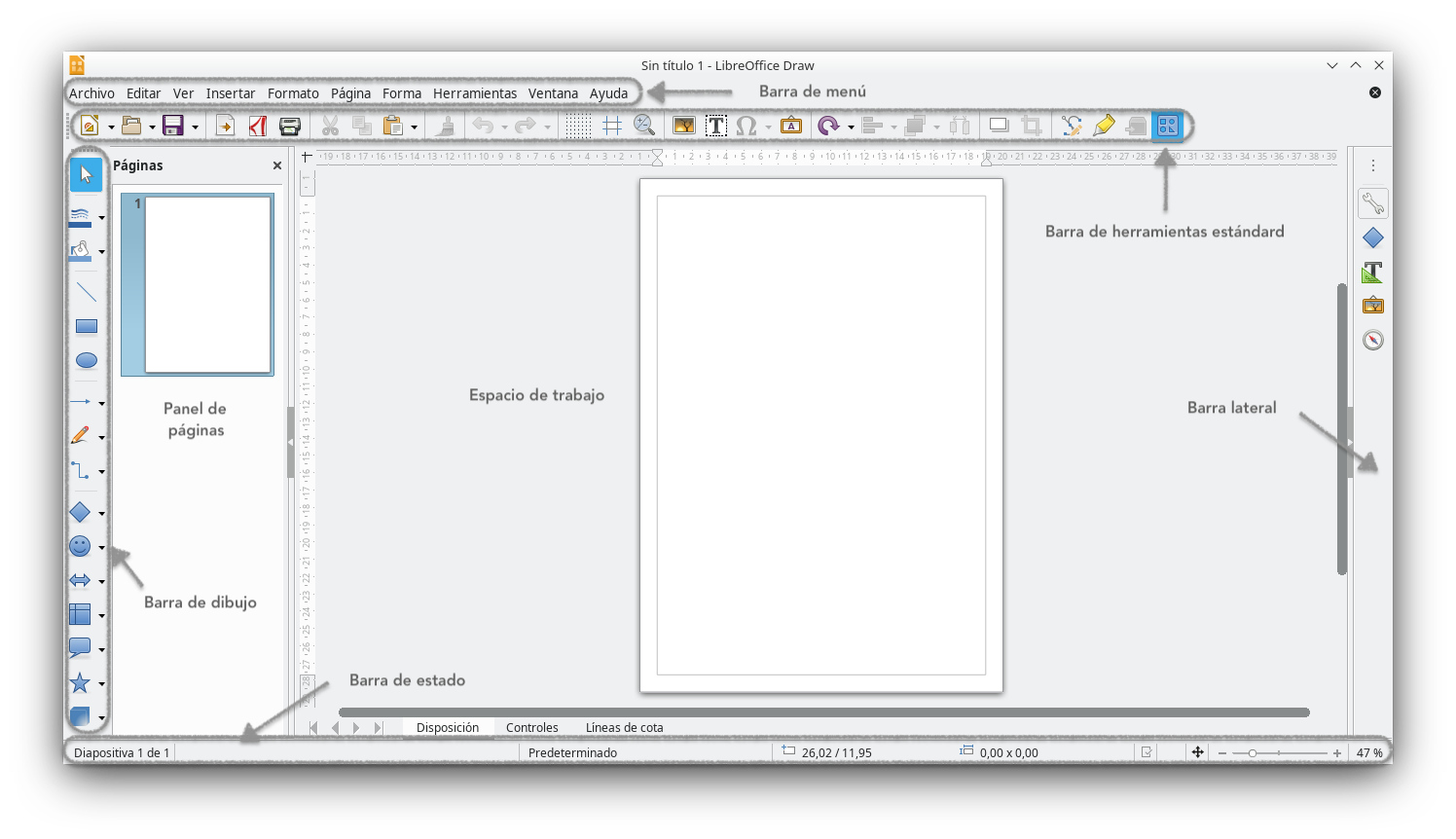1456x839 pixels.
Task: Open the Editar menu
Action: (x=143, y=93)
